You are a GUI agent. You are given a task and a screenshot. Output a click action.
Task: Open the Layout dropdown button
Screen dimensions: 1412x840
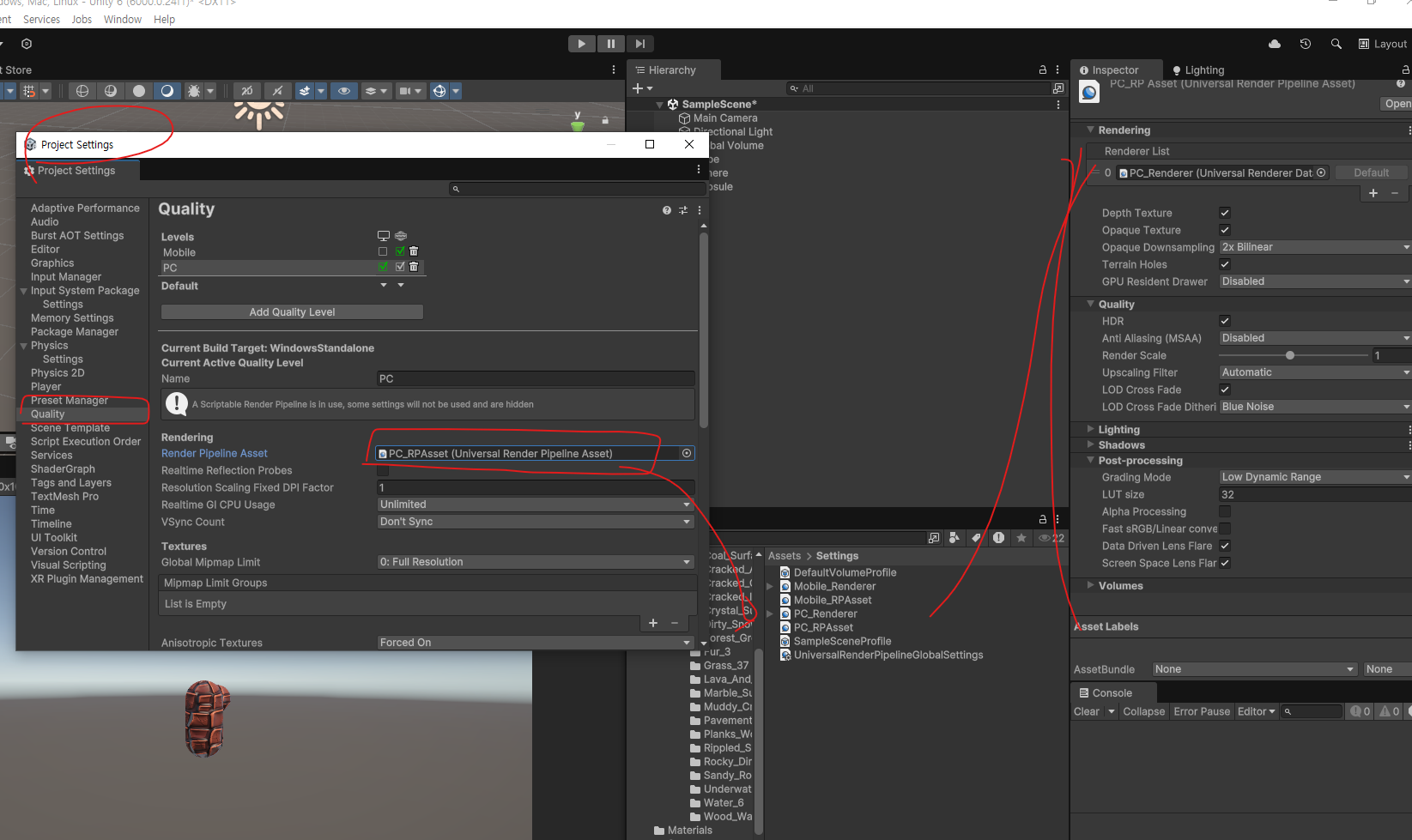[1383, 44]
